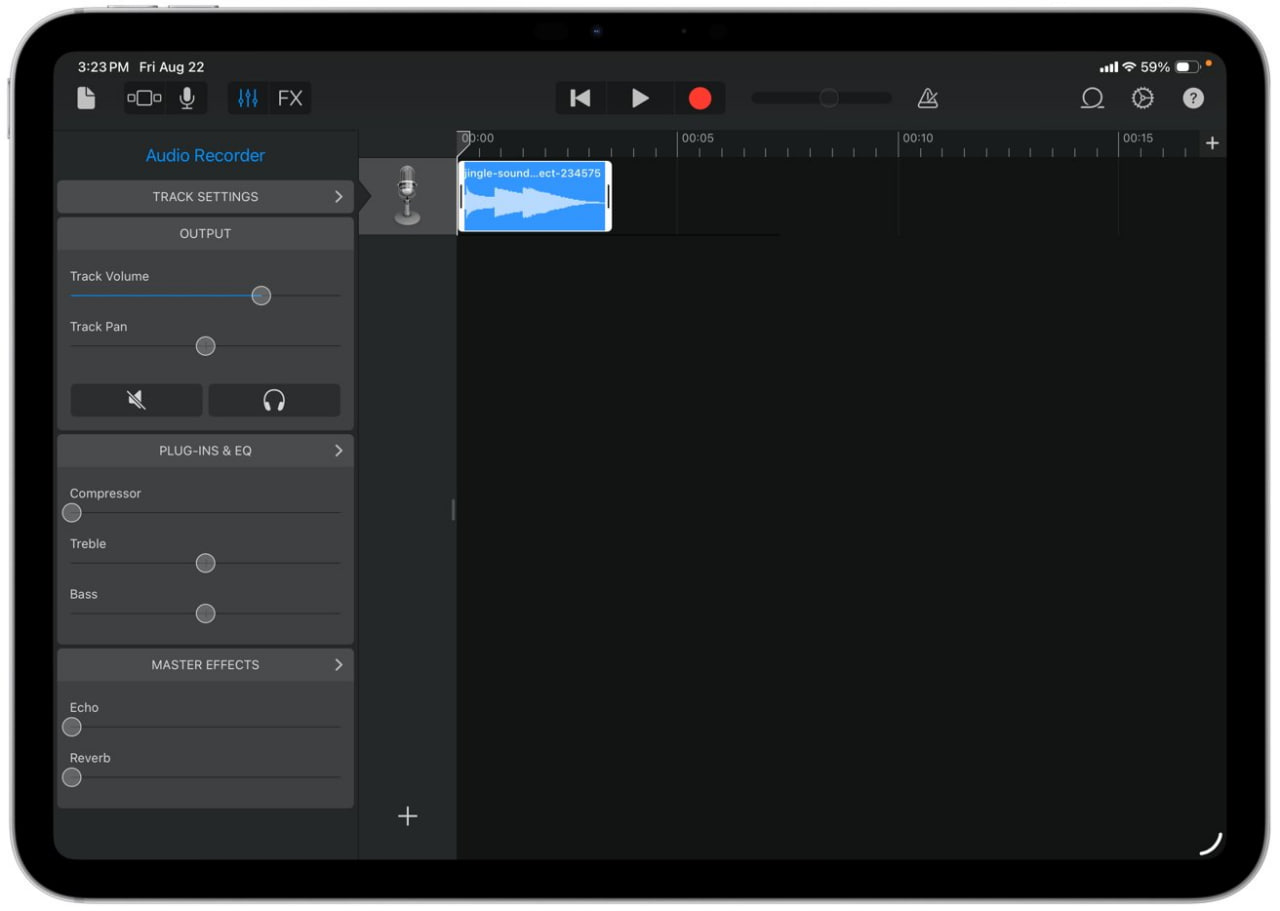
Task: Toggle the metronome on or off
Action: point(928,98)
